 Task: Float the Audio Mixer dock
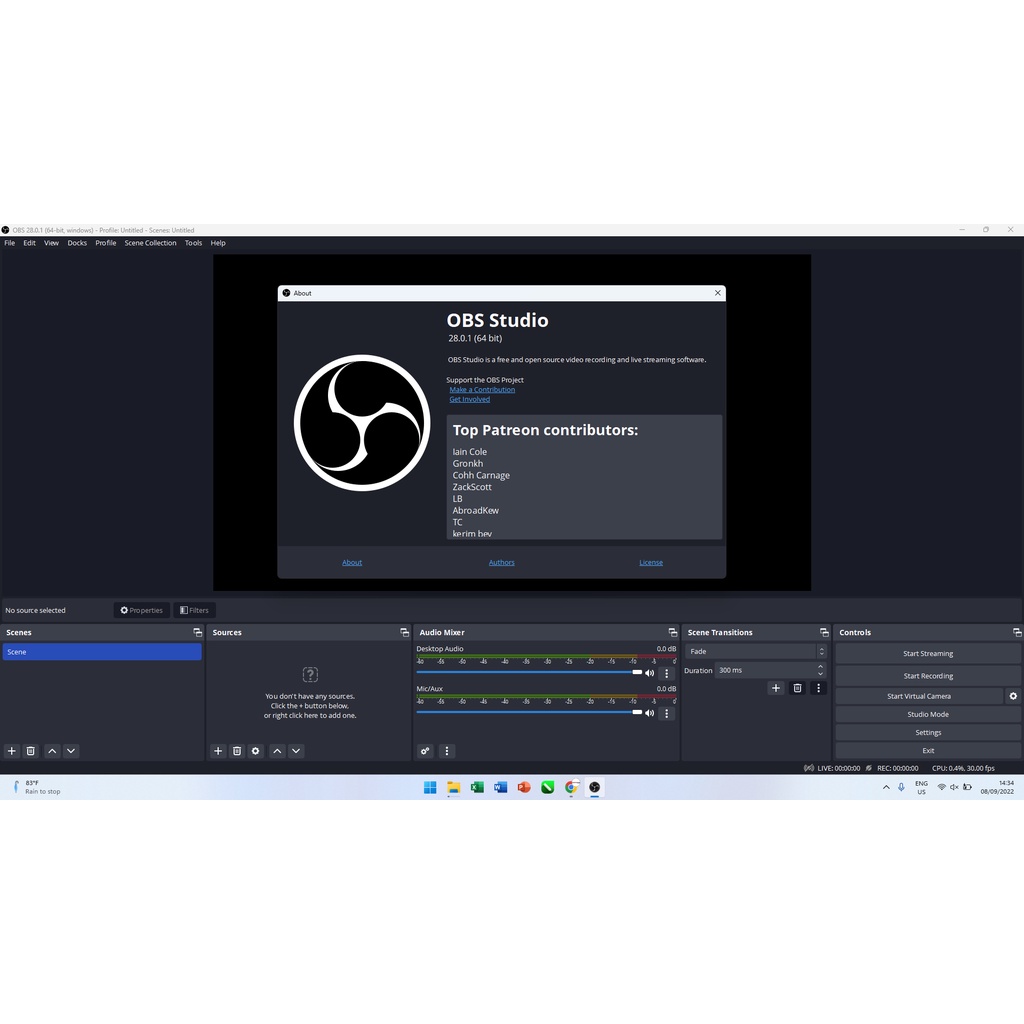click(x=673, y=632)
